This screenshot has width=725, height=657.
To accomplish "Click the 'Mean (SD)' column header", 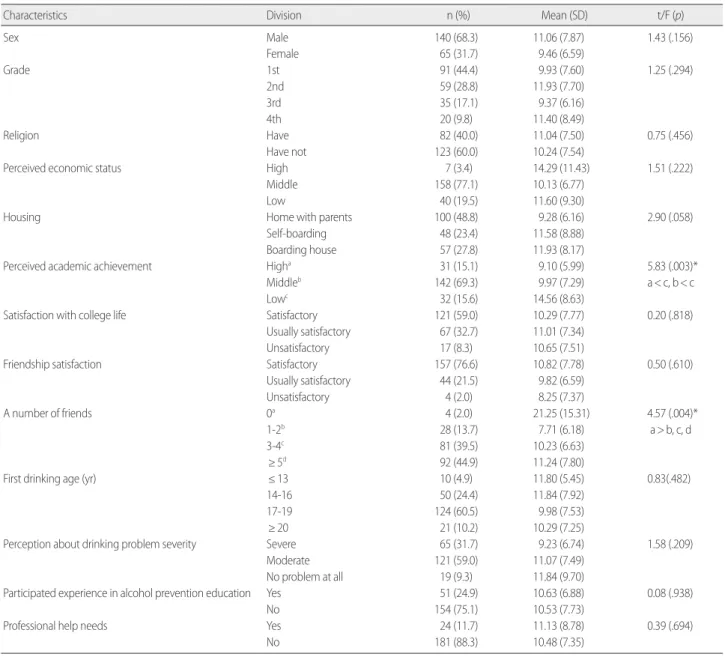I will pos(564,16).
